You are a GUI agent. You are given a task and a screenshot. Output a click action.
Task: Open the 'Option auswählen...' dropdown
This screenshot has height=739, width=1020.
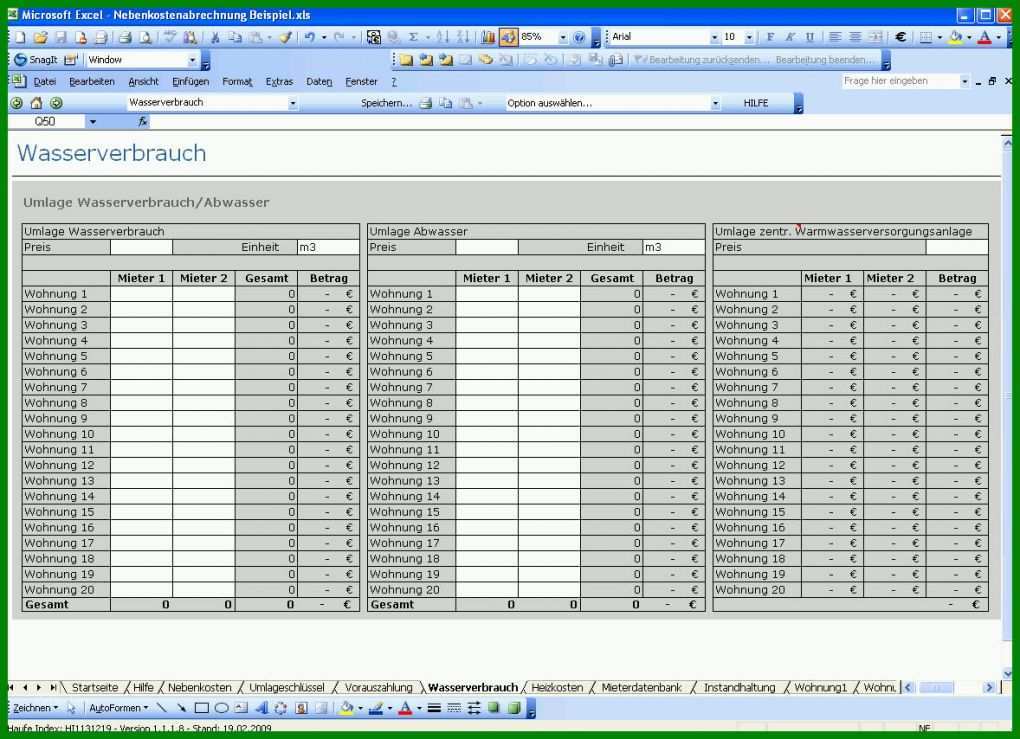[x=715, y=103]
